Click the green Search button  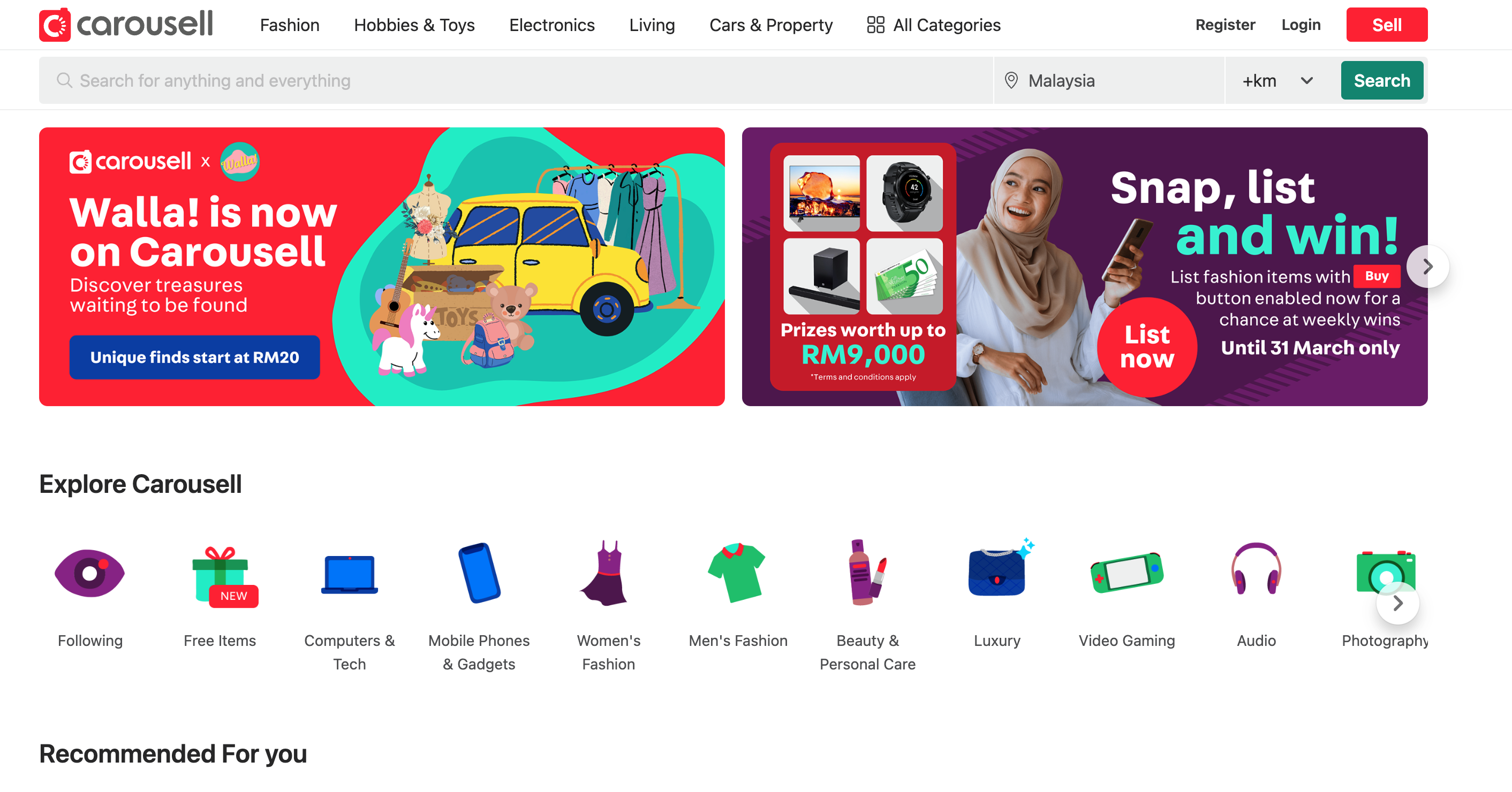coord(1382,80)
